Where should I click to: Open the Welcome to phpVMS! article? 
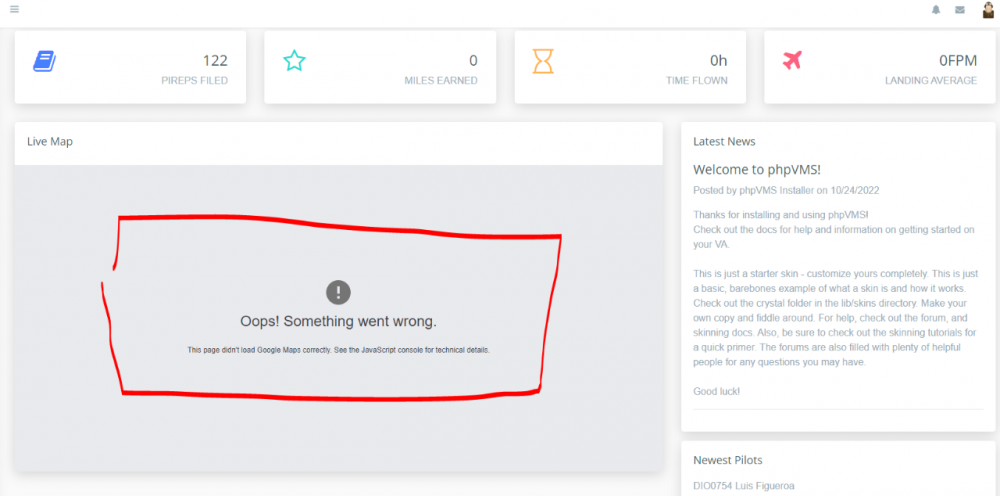757,169
